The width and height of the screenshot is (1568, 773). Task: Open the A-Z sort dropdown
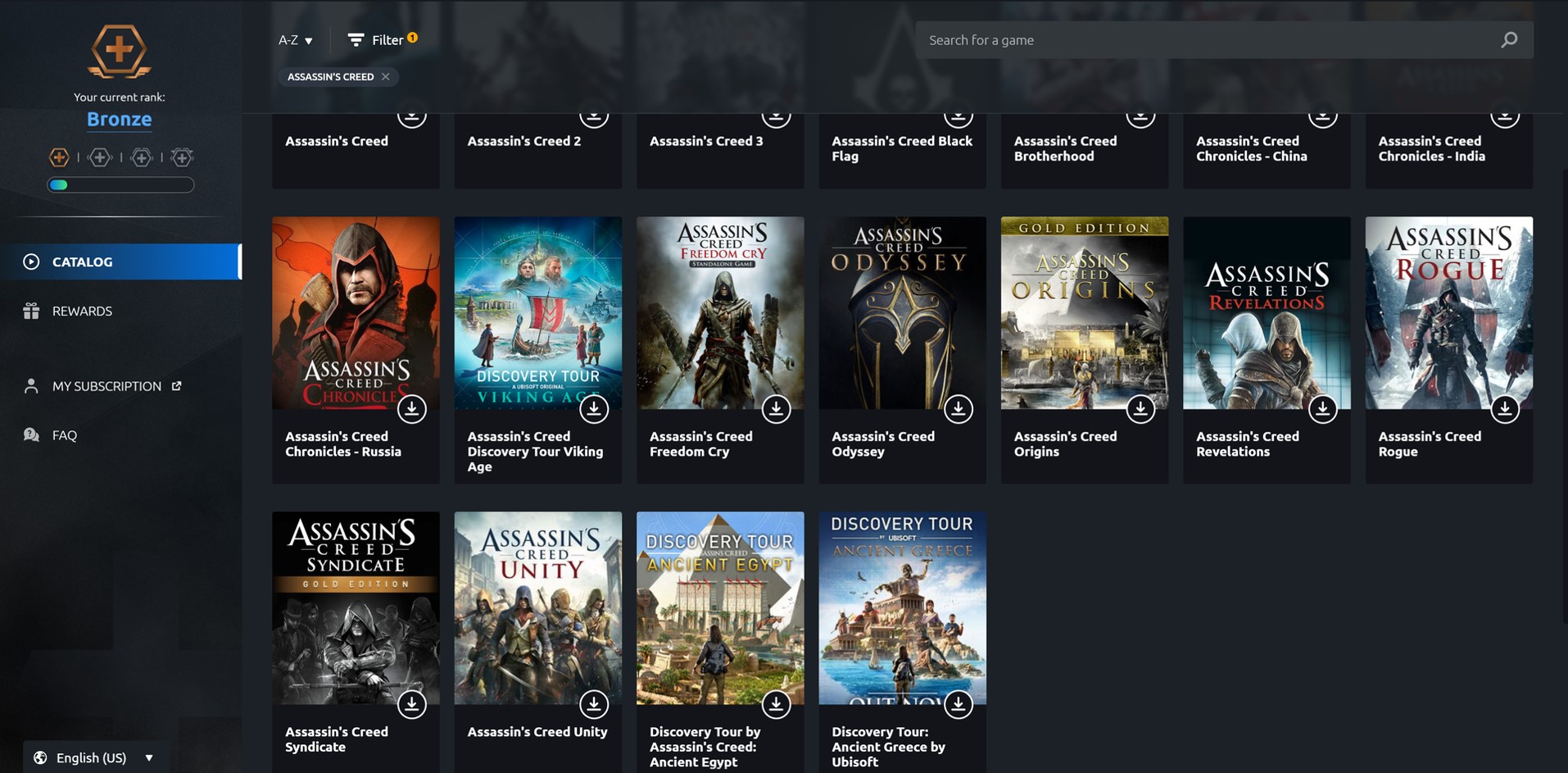[295, 40]
